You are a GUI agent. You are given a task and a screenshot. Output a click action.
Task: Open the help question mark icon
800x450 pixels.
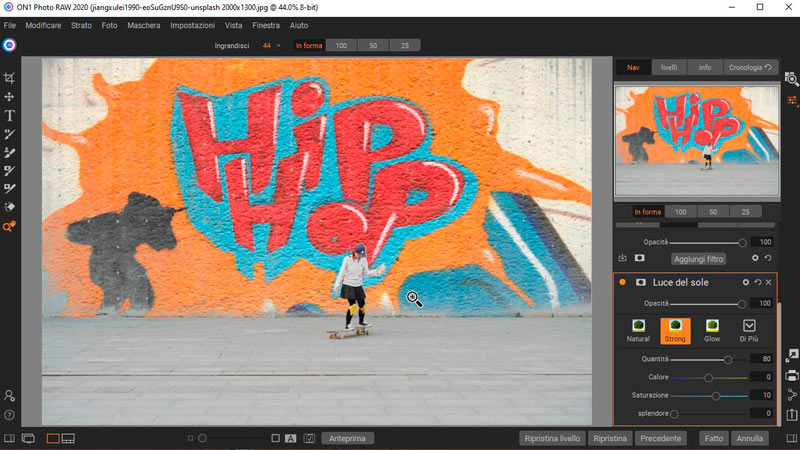click(x=9, y=415)
